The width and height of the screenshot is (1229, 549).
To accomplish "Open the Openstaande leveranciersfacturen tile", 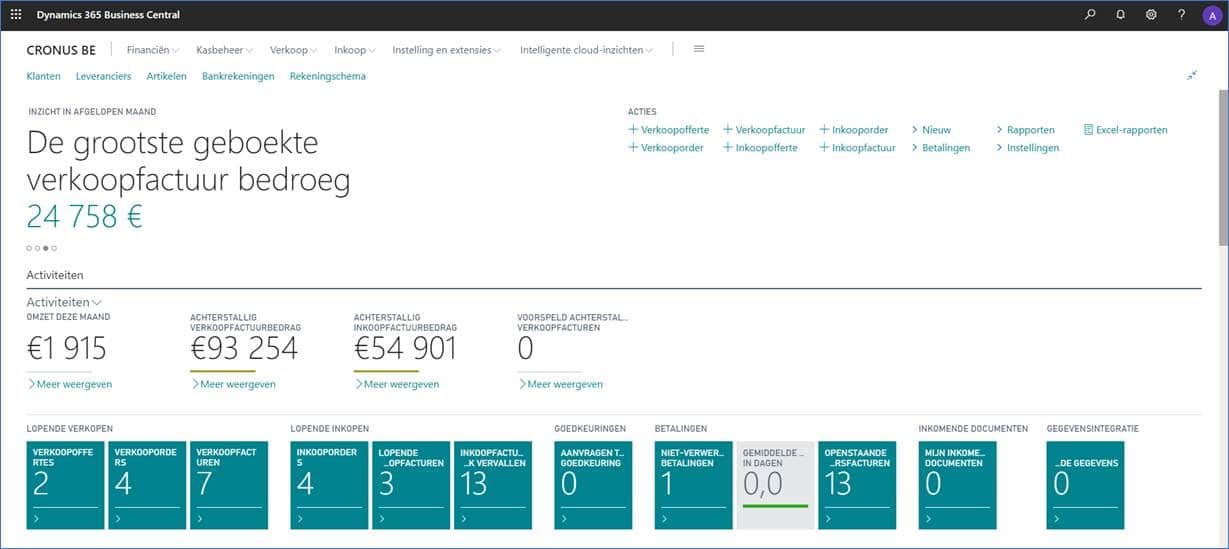I will coord(857,485).
